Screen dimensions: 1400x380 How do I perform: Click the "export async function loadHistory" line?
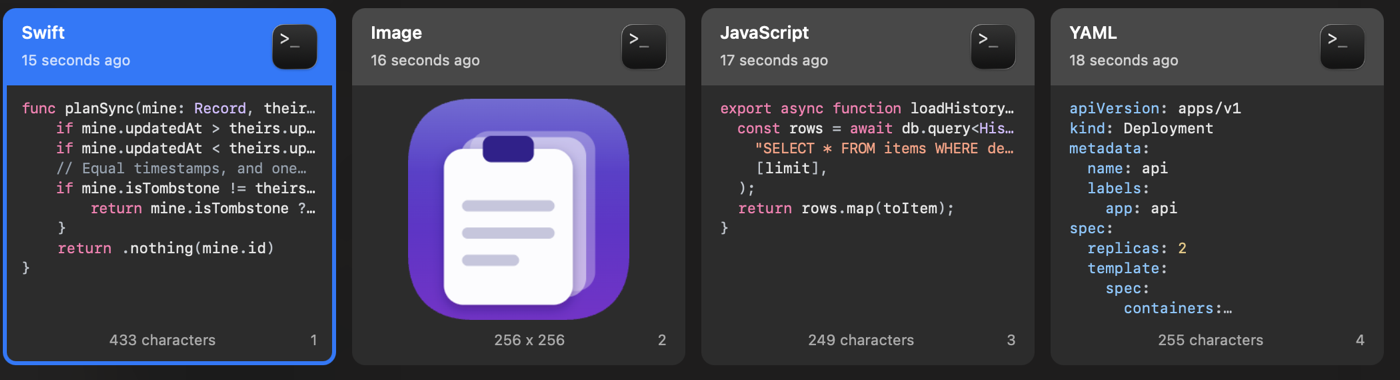867,108
